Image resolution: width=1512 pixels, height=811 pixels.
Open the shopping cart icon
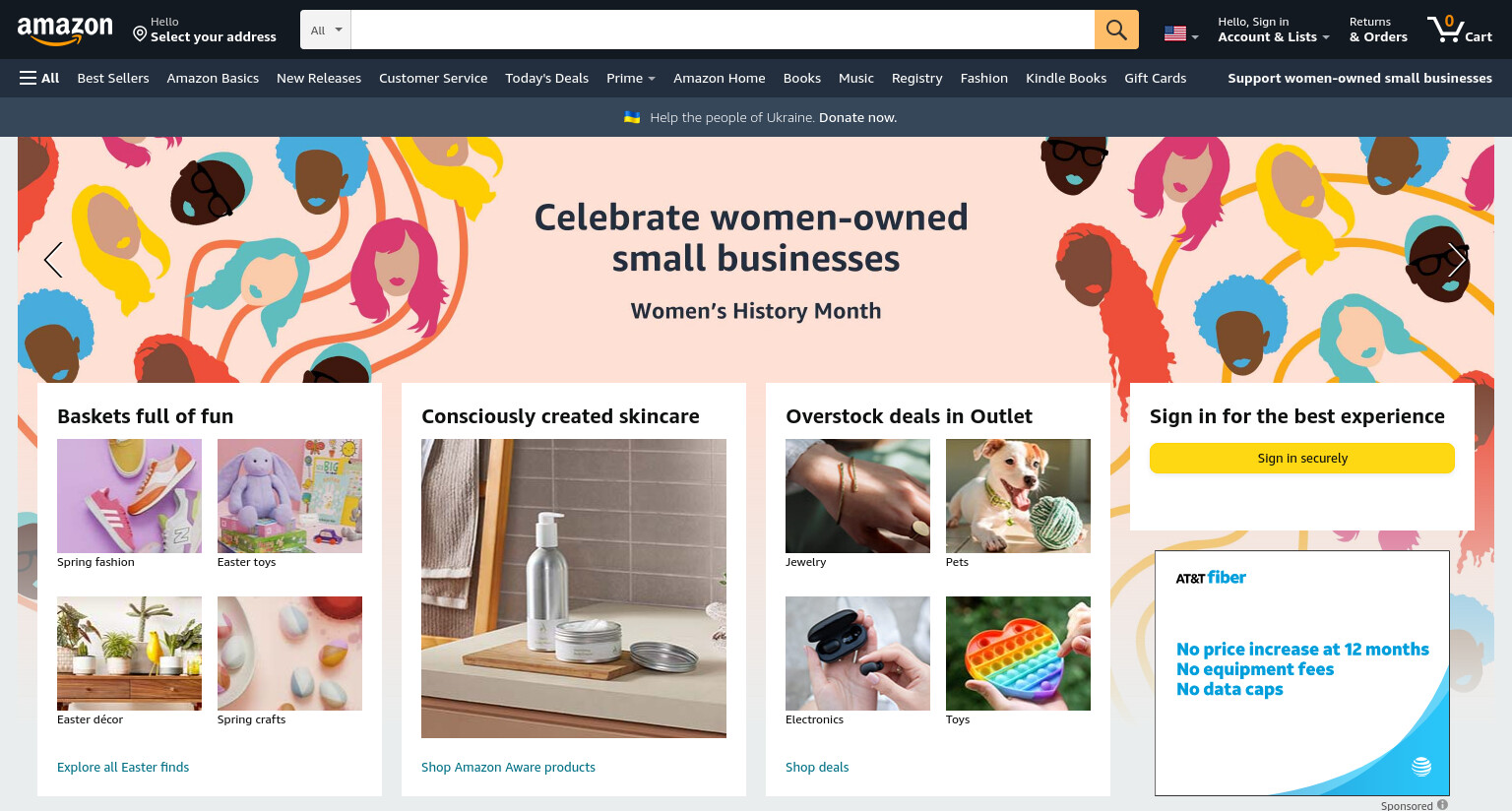pos(1460,30)
